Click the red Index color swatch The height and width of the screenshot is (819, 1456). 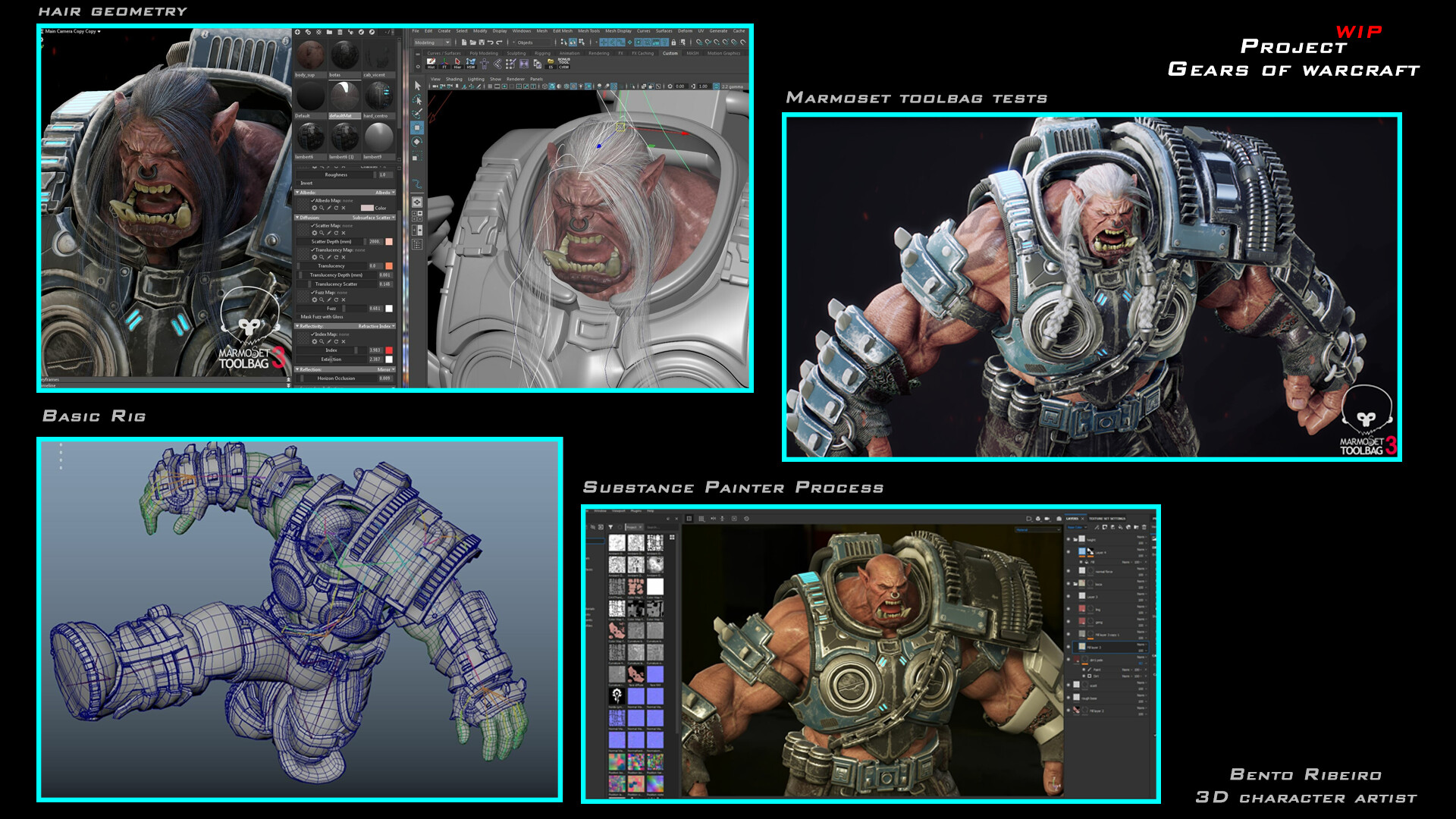point(389,350)
